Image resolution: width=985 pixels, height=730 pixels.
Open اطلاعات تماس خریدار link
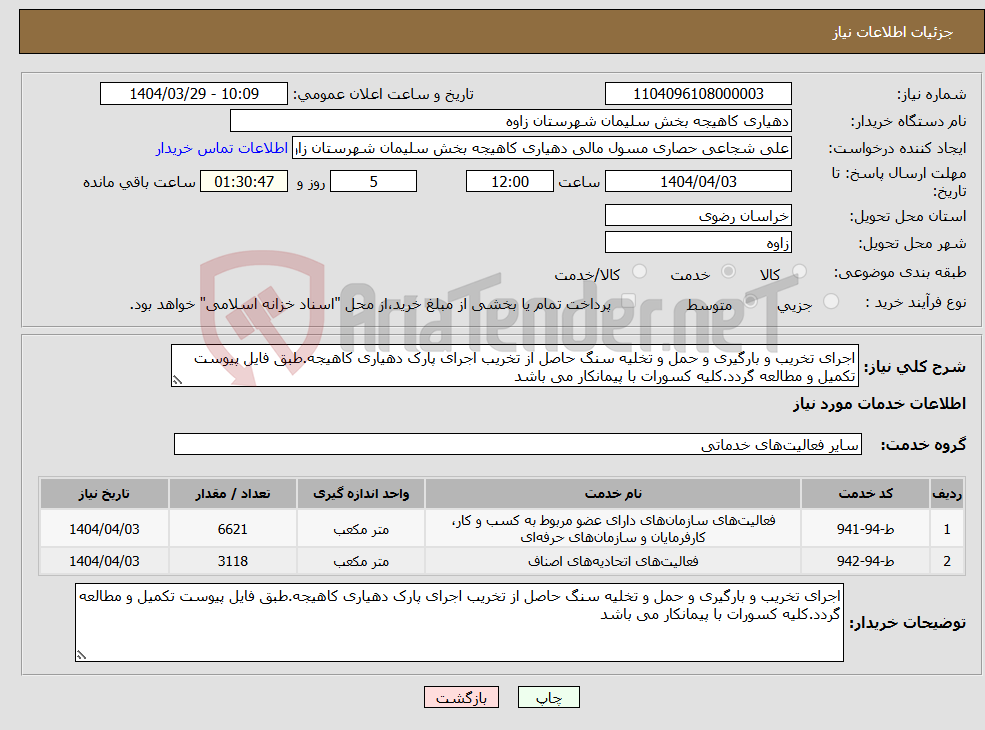[222, 148]
